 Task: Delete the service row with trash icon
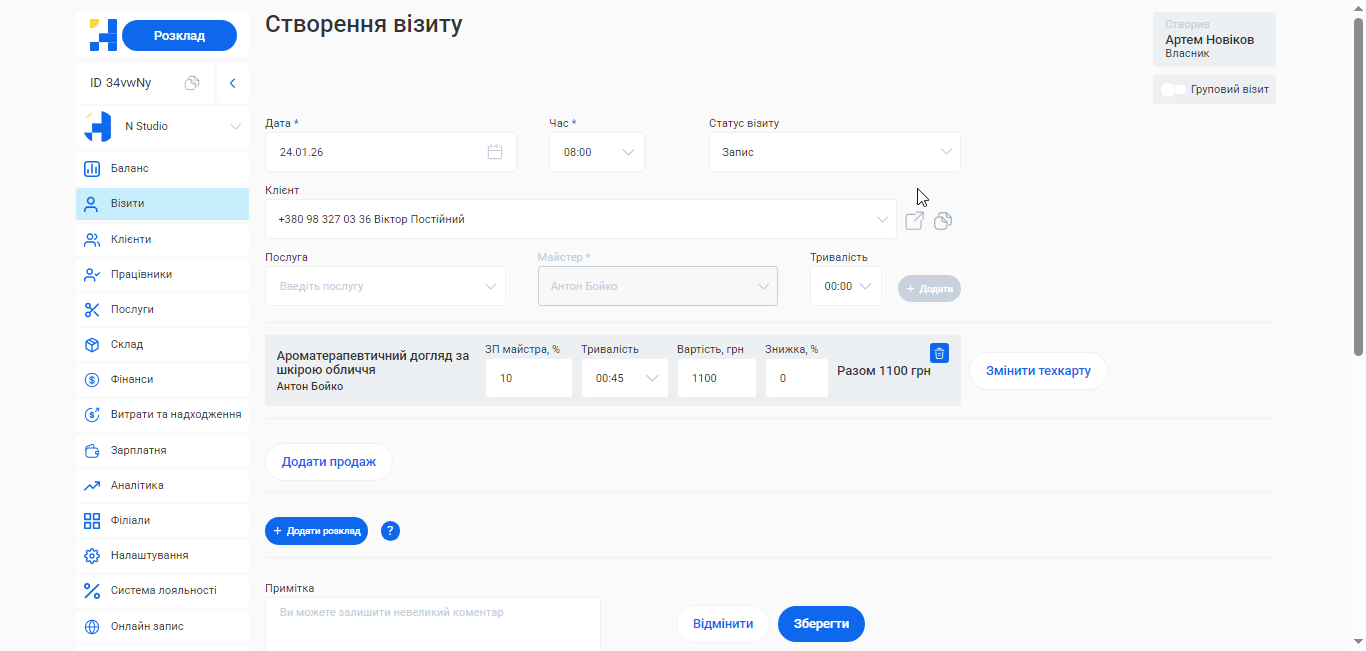(x=939, y=353)
